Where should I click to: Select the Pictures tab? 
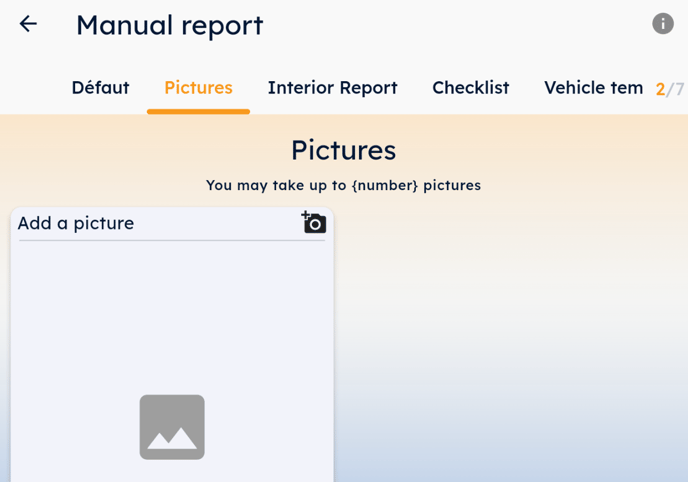pyautogui.click(x=198, y=88)
